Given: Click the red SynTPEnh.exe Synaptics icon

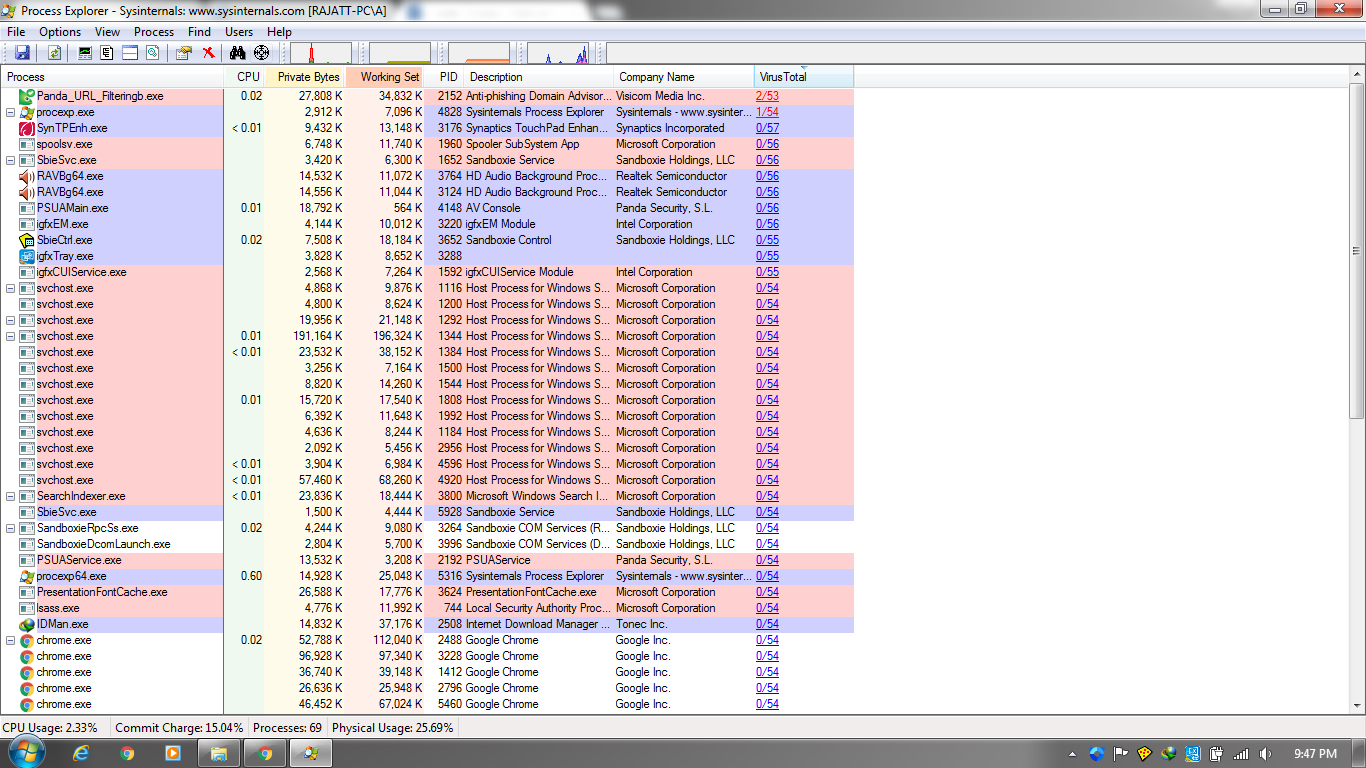Looking at the screenshot, I should (x=27, y=128).
